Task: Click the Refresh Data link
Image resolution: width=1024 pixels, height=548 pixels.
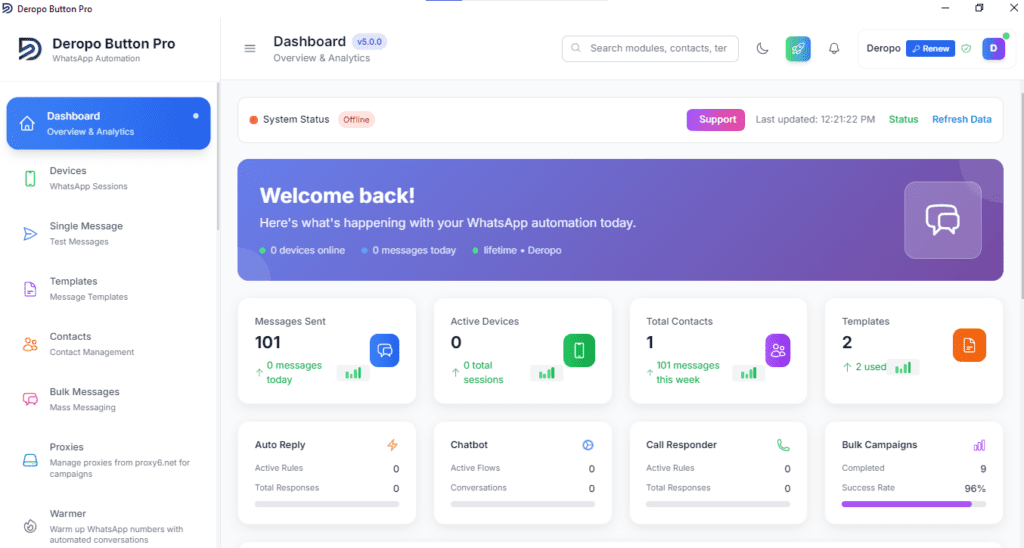Action: [961, 120]
